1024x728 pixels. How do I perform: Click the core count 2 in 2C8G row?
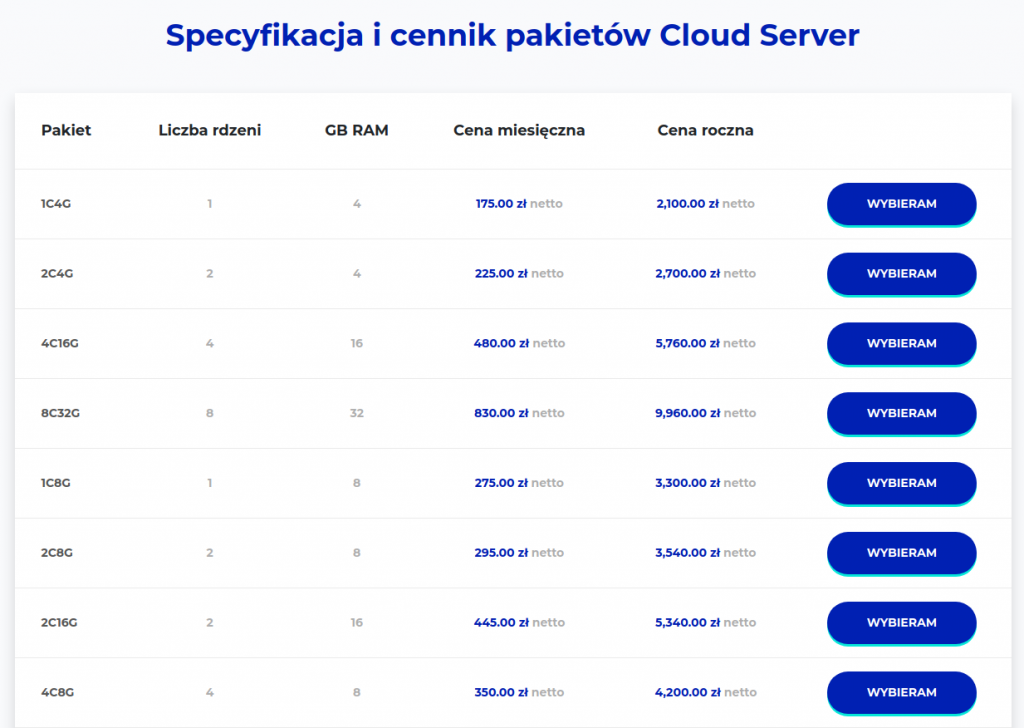click(210, 553)
